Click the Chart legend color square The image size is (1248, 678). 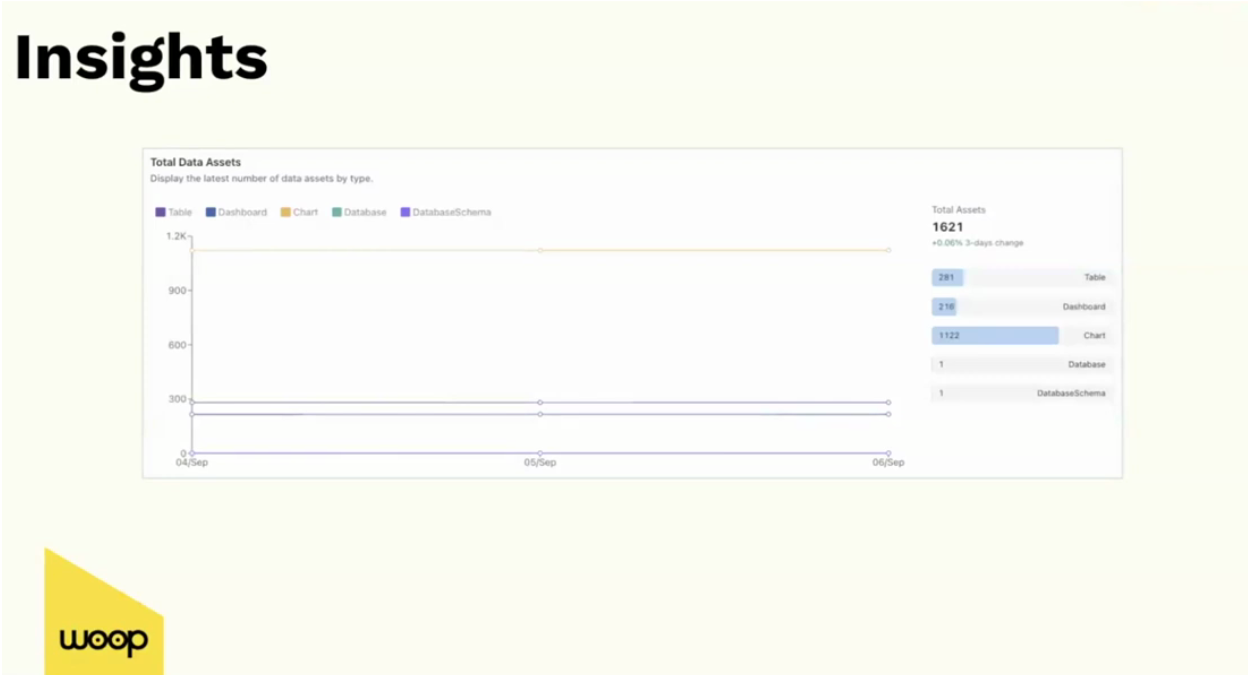[x=285, y=212]
